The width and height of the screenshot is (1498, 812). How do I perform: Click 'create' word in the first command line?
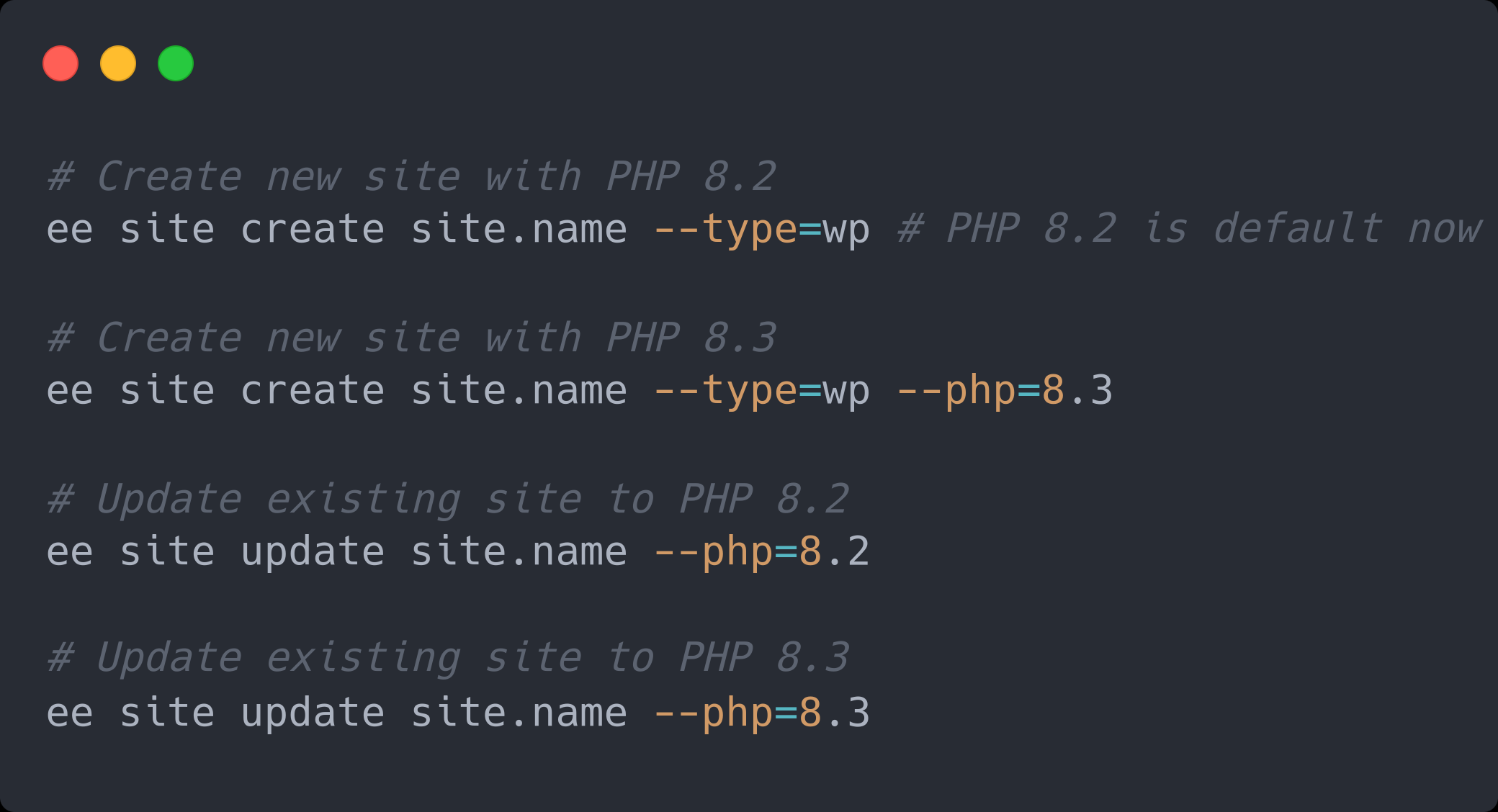[313, 229]
